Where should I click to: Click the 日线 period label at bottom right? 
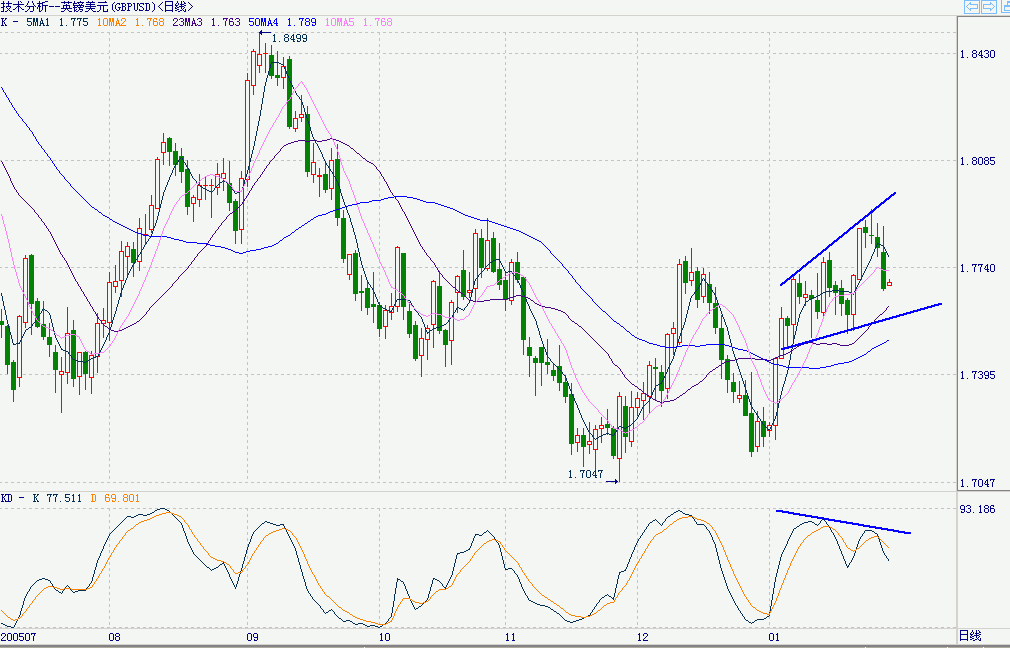[x=970, y=636]
